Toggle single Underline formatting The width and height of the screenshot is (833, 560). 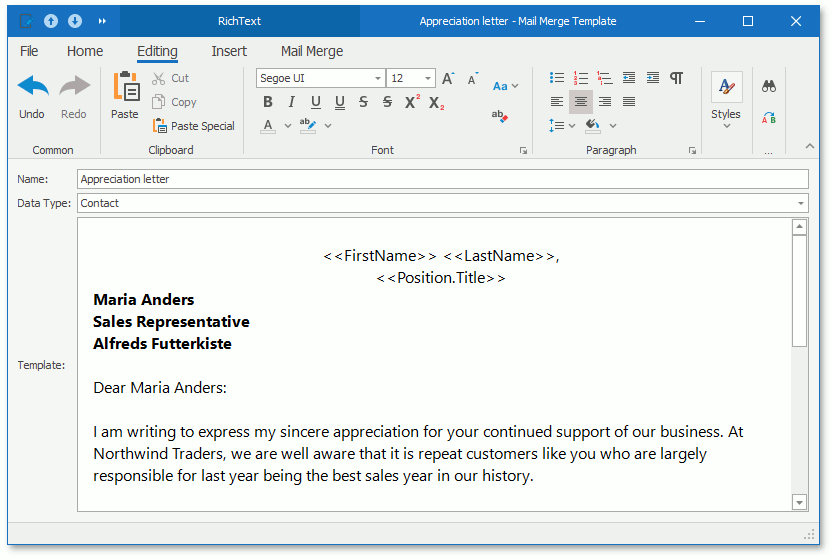(316, 102)
